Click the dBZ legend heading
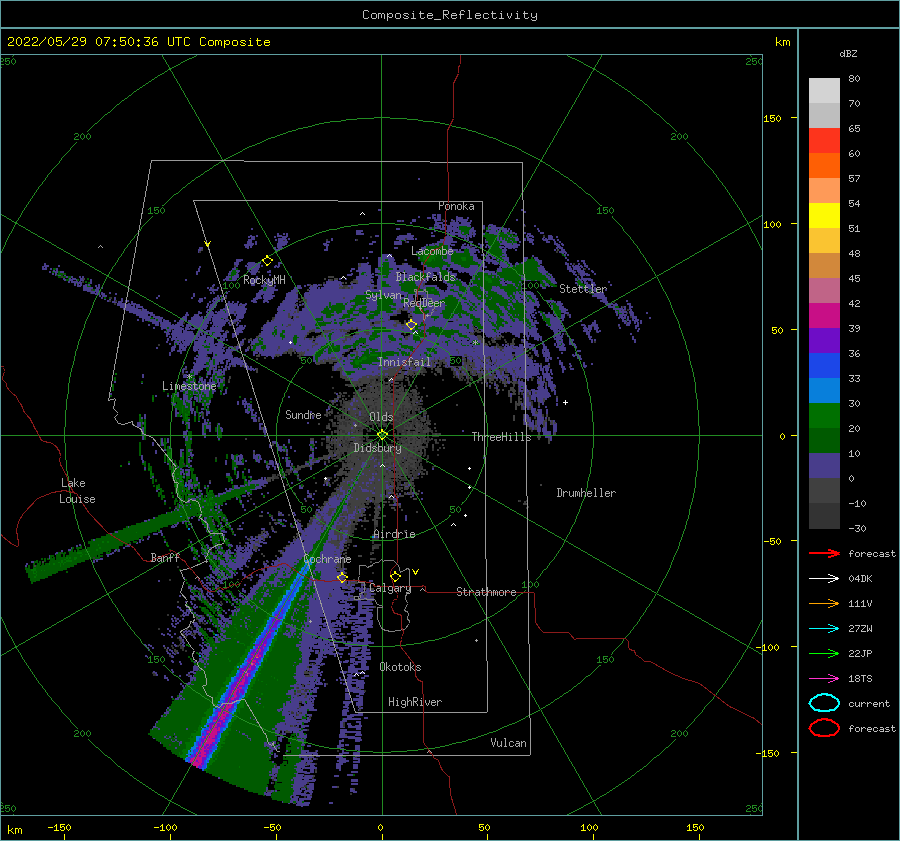 pyautogui.click(x=848, y=53)
